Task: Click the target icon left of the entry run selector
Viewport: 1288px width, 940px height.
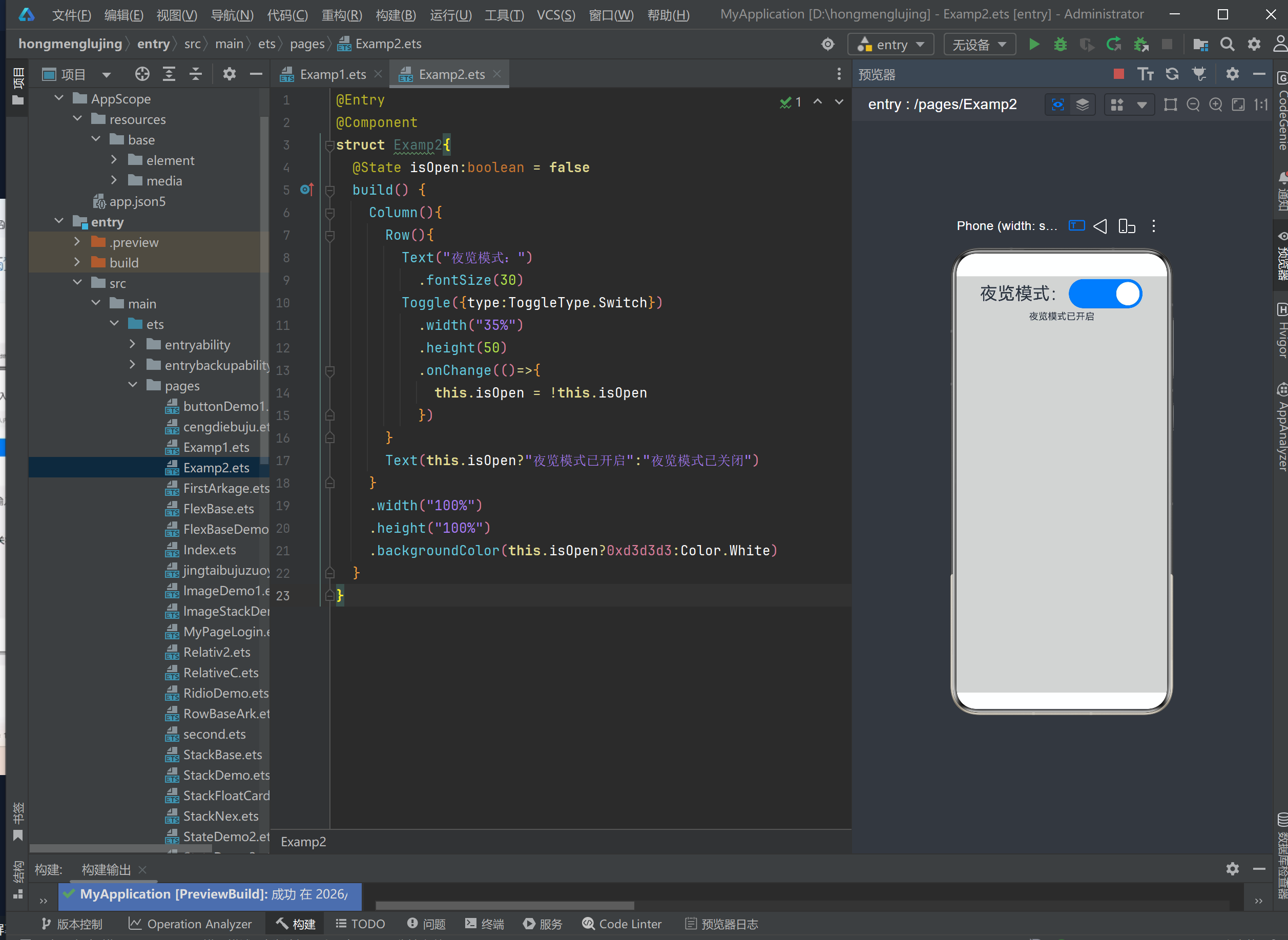Action: pos(828,45)
